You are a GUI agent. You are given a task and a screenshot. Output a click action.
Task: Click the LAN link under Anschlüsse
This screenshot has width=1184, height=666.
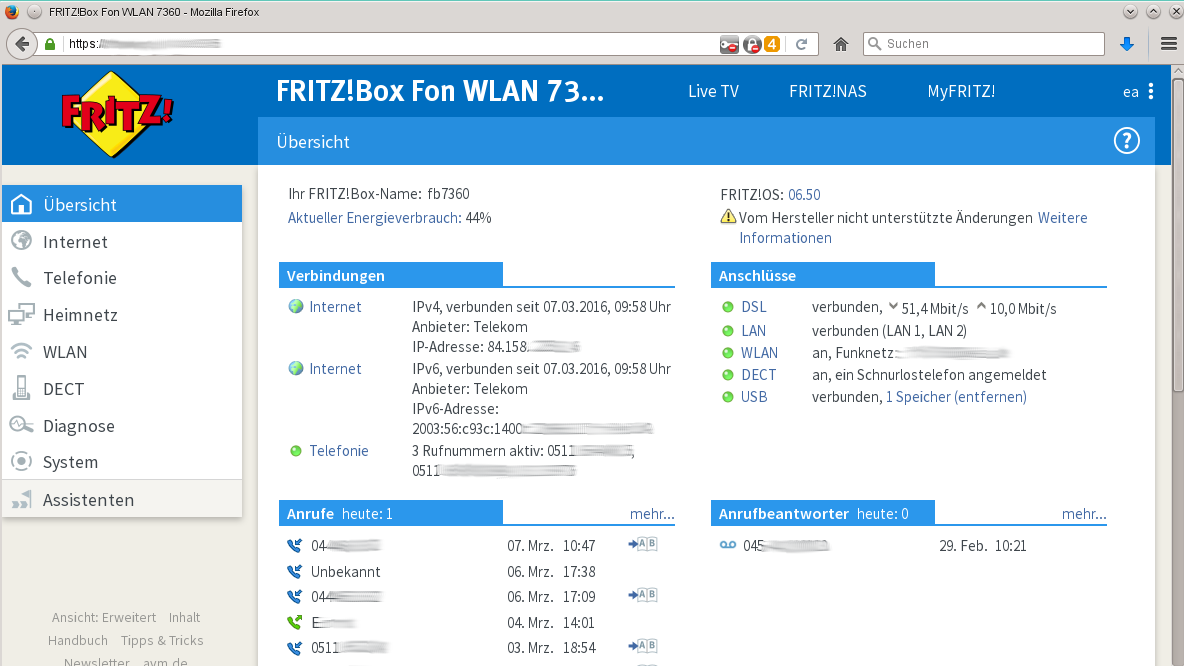(x=754, y=331)
